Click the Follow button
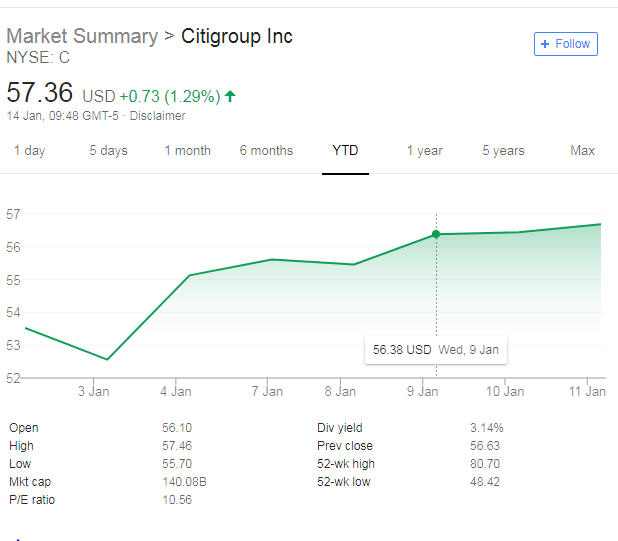Image resolution: width=618 pixels, height=541 pixels. click(x=565, y=44)
